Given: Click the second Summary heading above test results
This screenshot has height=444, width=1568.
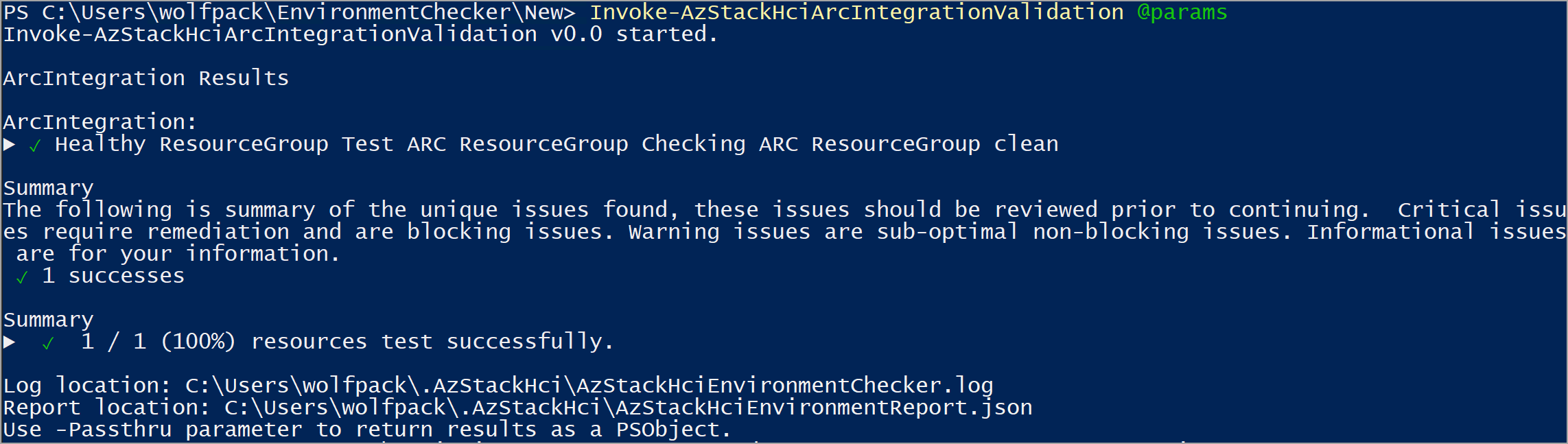Looking at the screenshot, I should click(49, 320).
